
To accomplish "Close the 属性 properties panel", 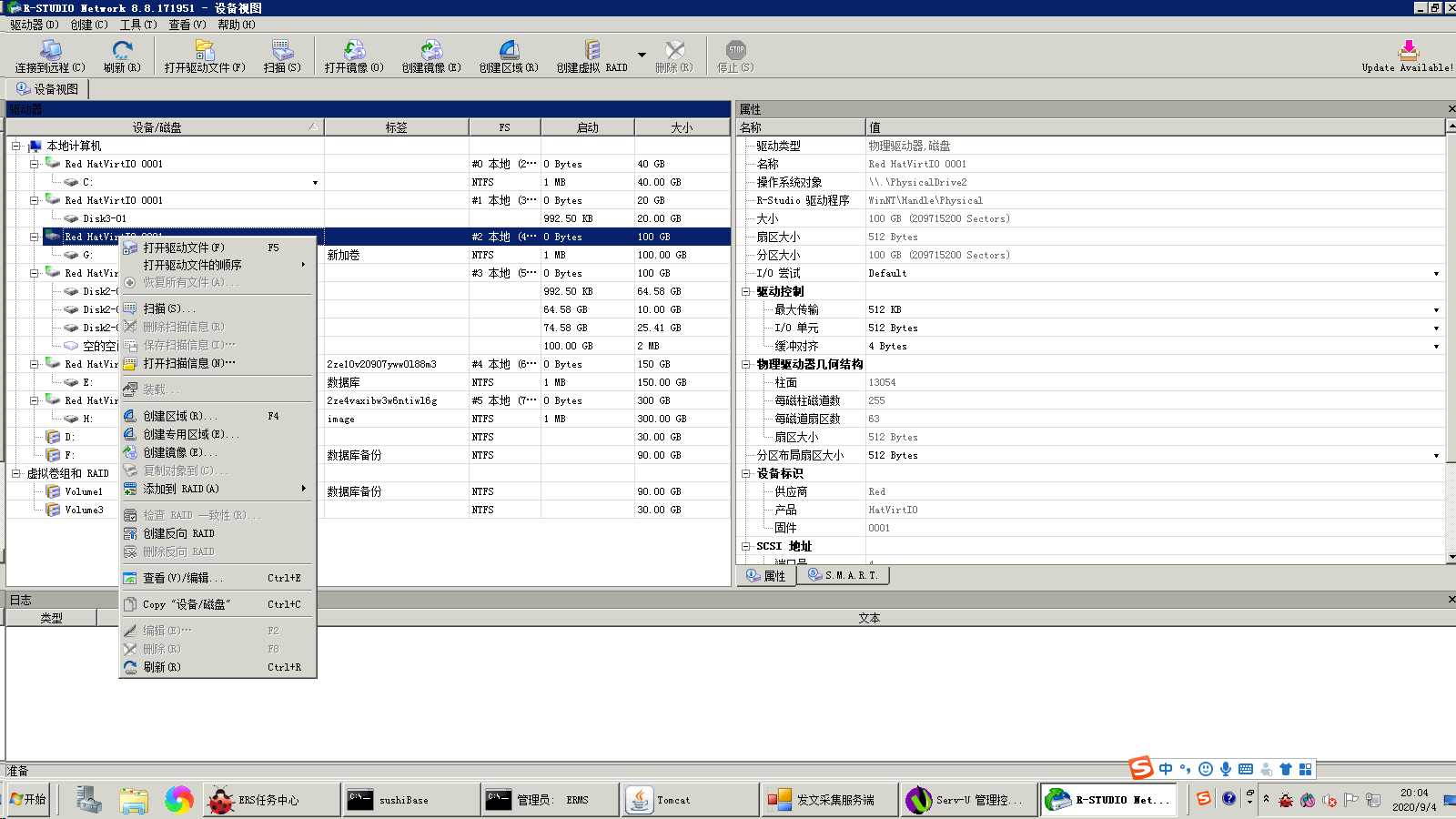I will coord(1451,109).
